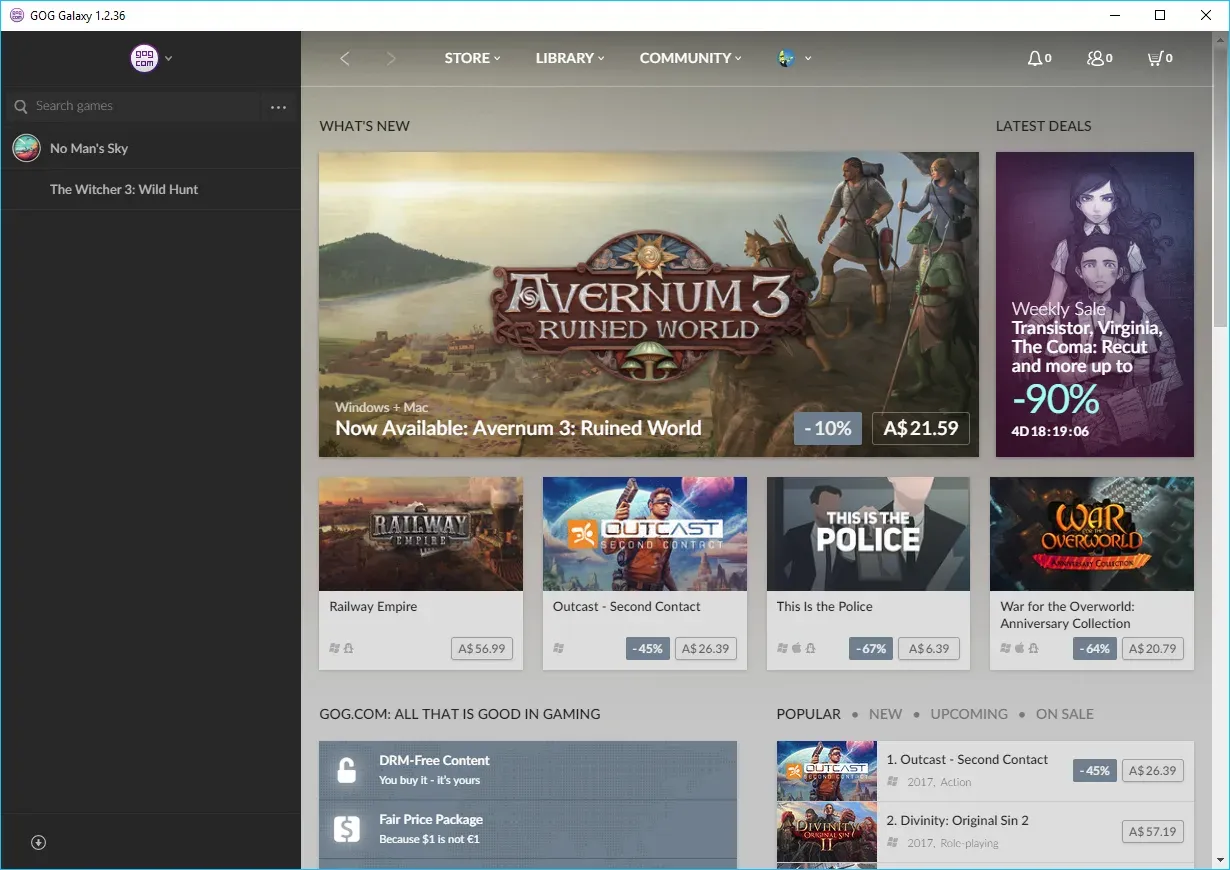Click the GOG Galaxy title bar app icon
The width and height of the screenshot is (1230, 870).
tap(16, 16)
